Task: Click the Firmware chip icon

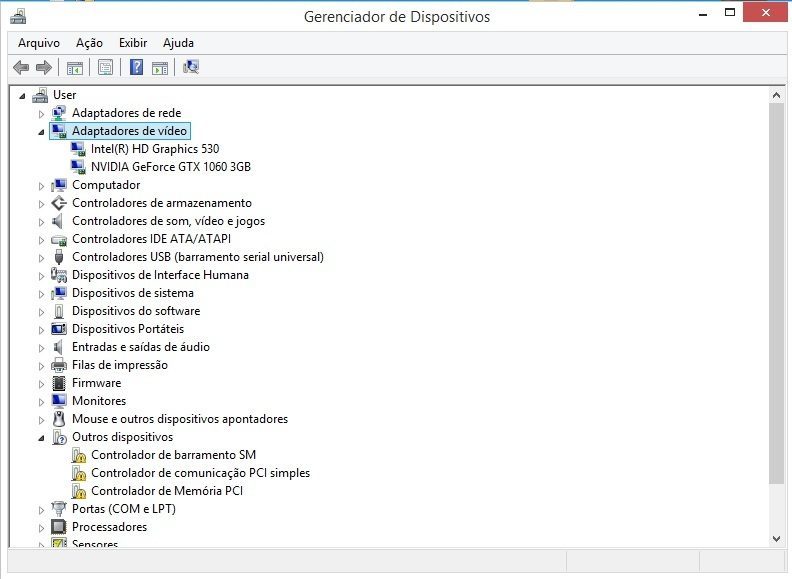Action: [x=59, y=383]
